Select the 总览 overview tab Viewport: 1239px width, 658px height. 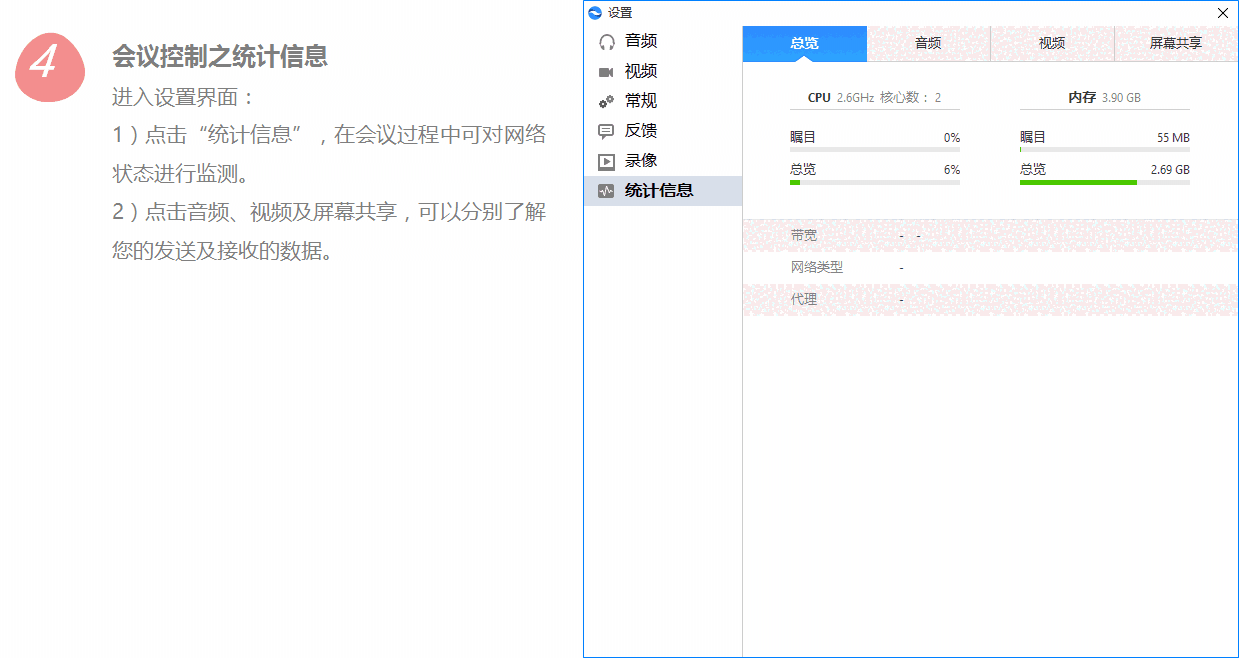tap(804, 44)
